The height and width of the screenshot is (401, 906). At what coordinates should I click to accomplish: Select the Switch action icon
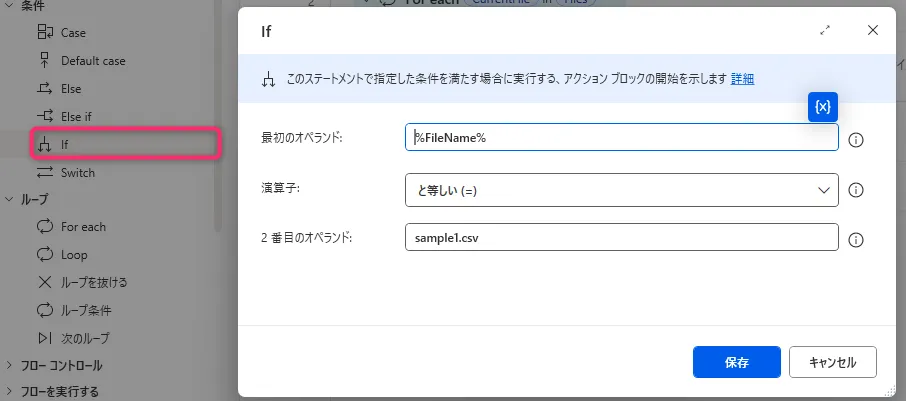click(44, 173)
